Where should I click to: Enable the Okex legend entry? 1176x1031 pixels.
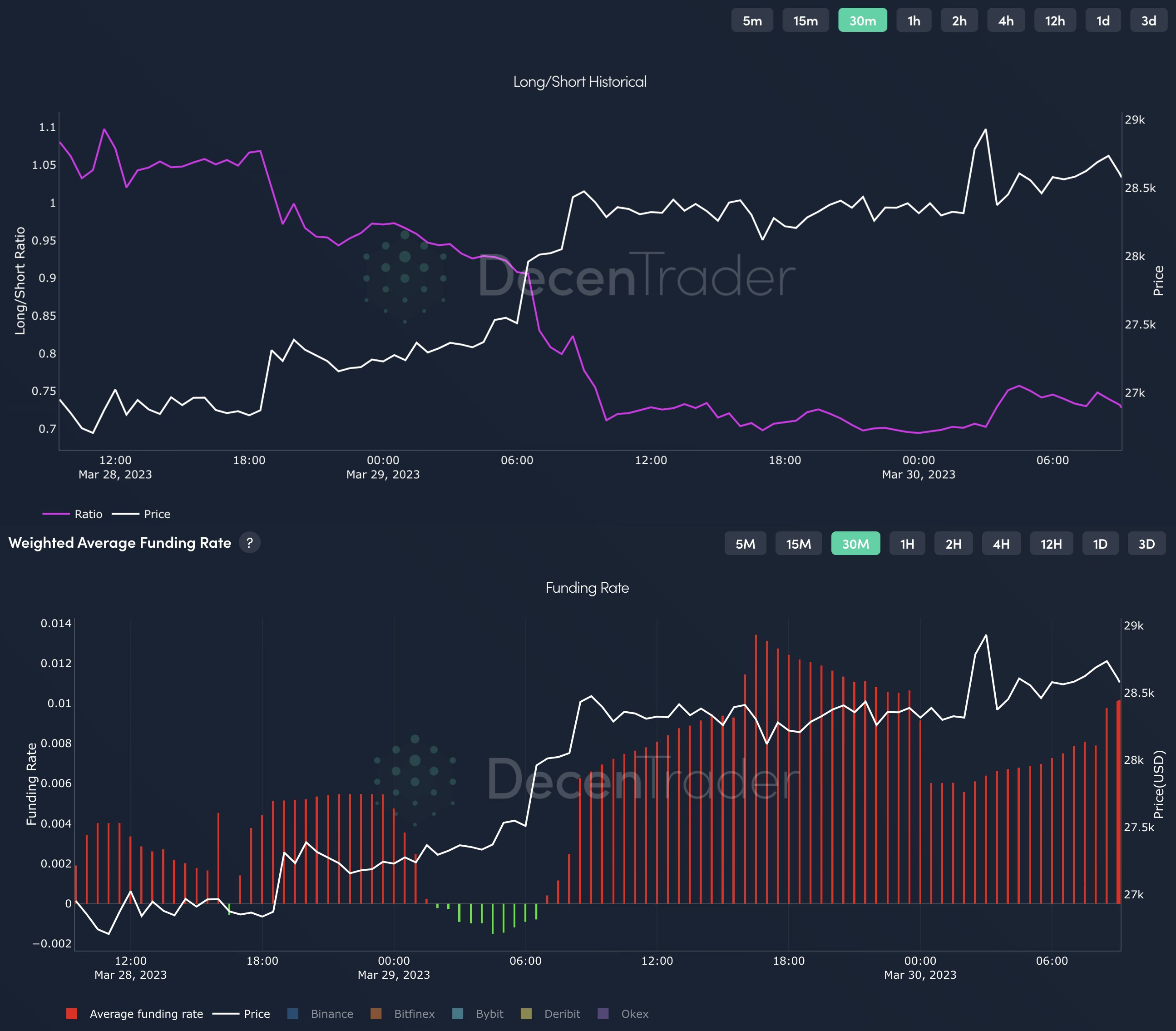(x=623, y=1014)
